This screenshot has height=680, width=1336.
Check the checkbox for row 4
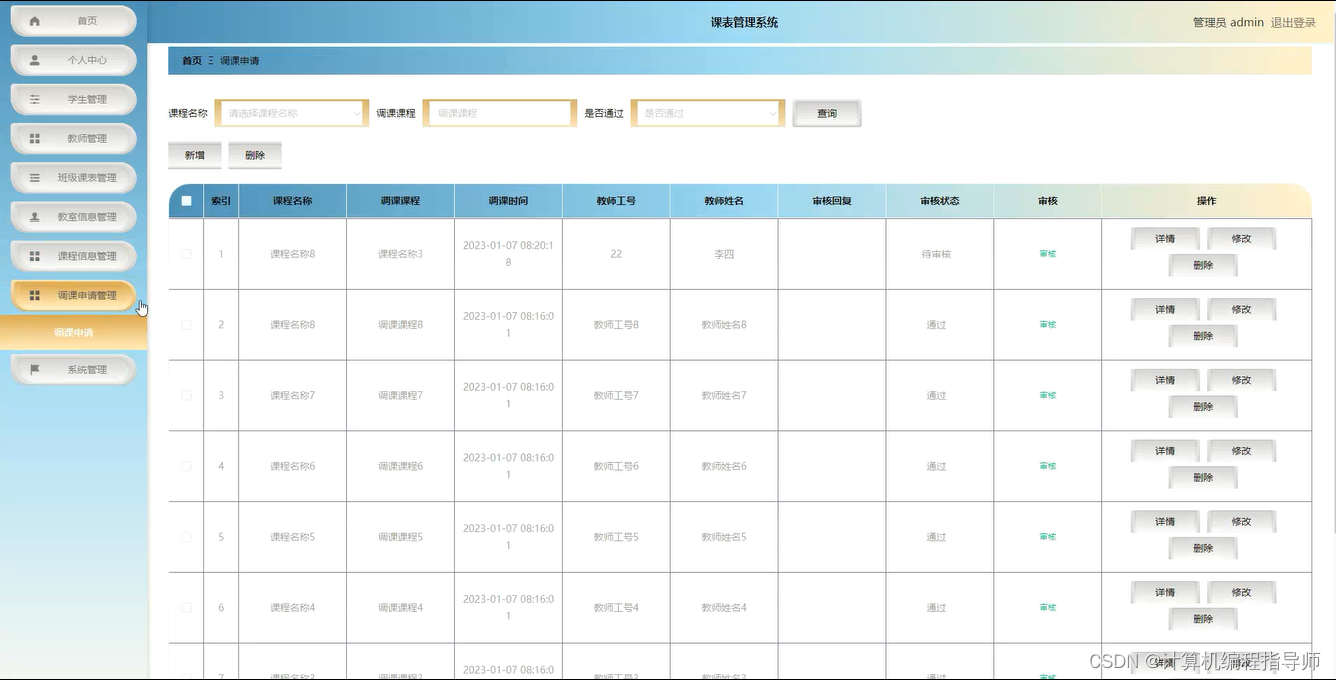click(x=186, y=466)
